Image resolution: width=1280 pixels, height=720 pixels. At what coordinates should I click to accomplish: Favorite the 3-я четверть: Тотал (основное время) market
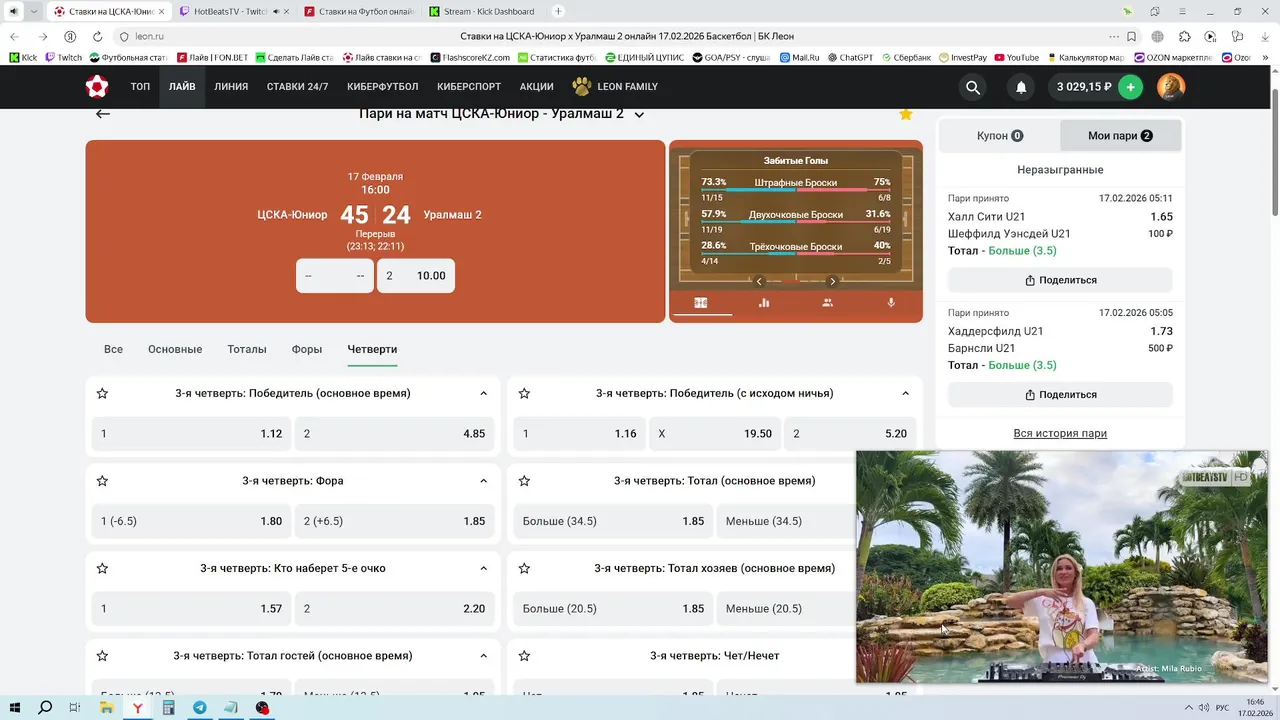click(x=524, y=481)
